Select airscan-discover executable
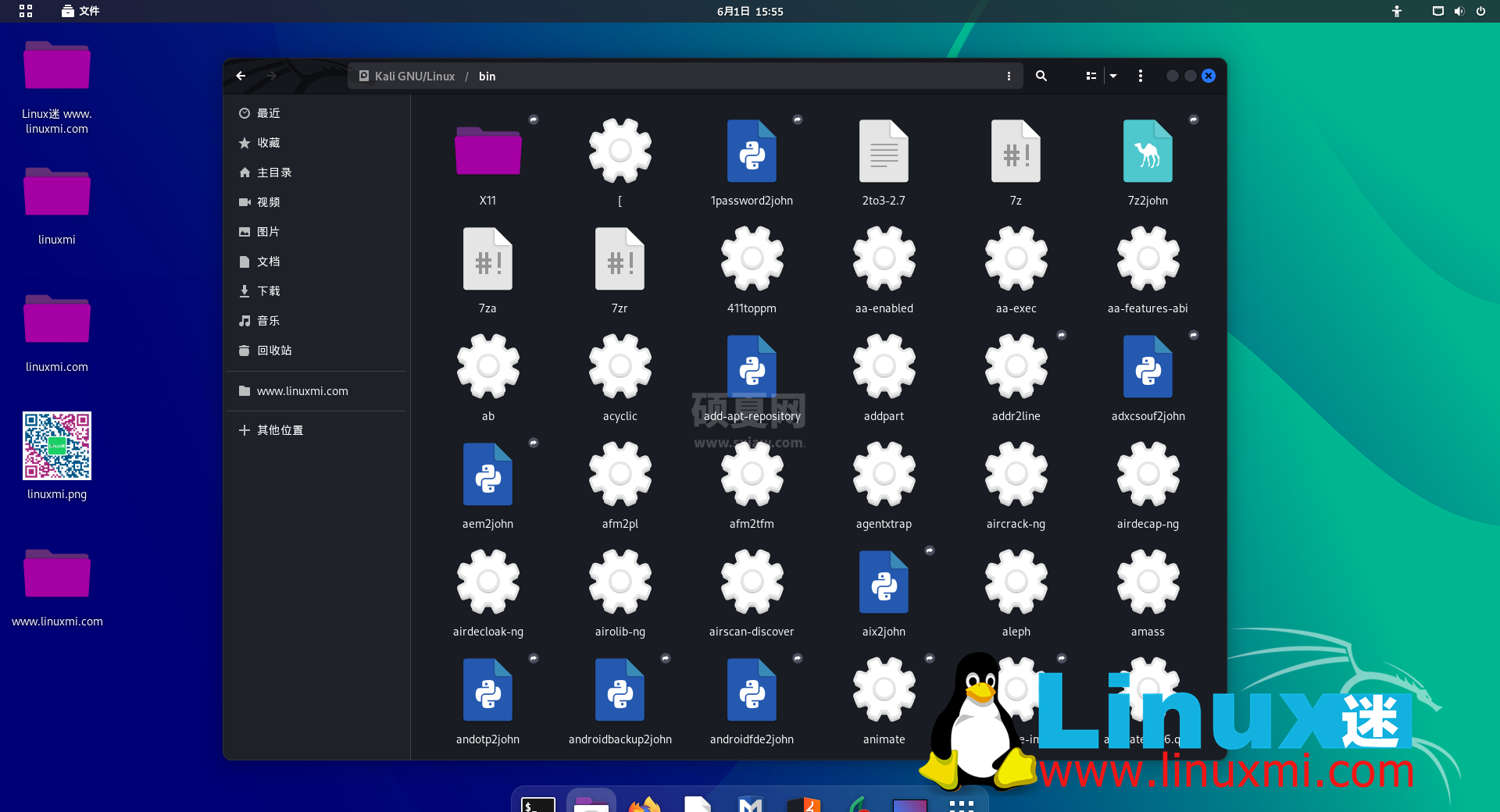Image resolution: width=1500 pixels, height=812 pixels. [x=752, y=593]
